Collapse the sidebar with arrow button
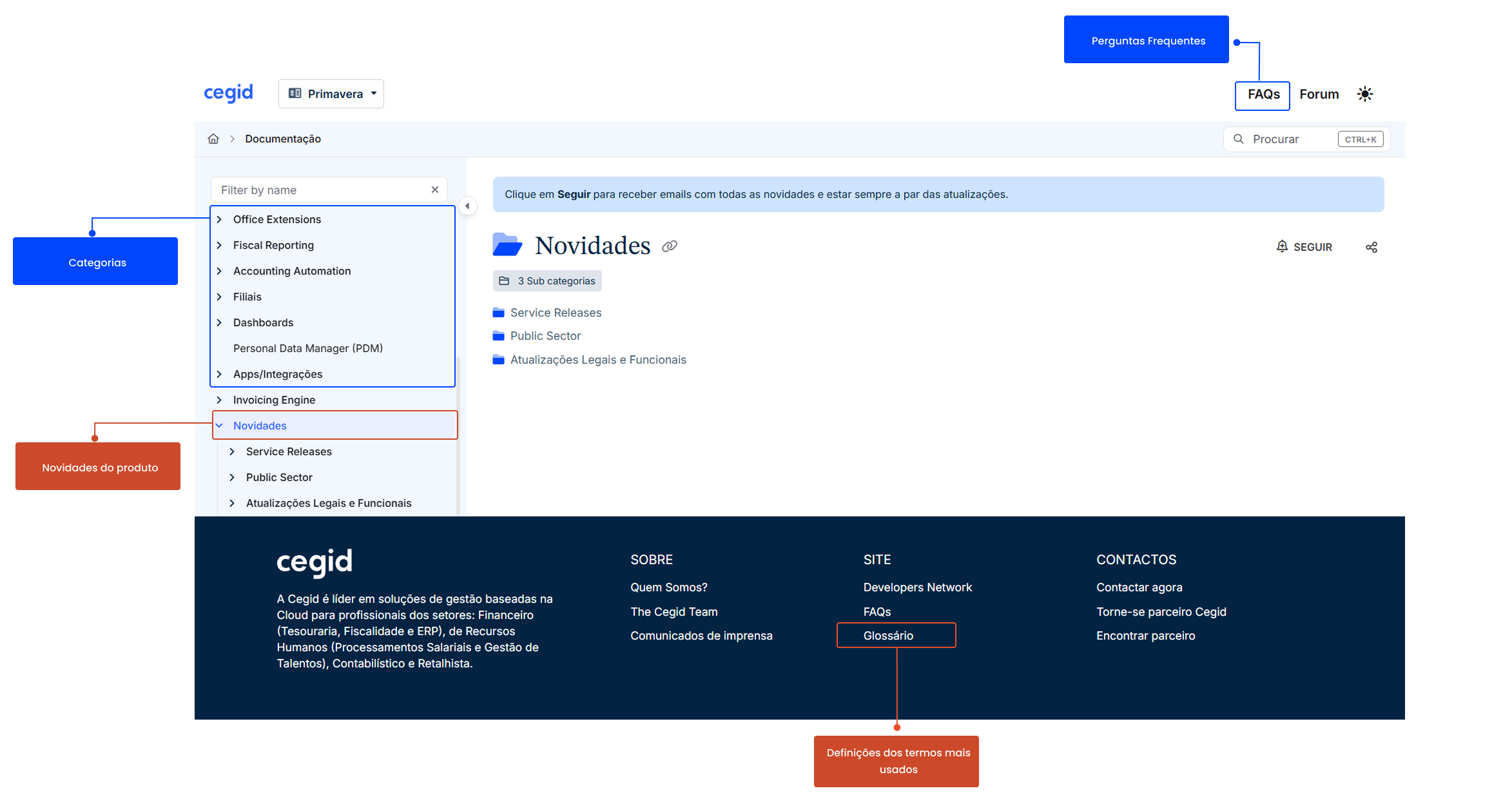This screenshot has width=1512, height=806. tap(467, 206)
